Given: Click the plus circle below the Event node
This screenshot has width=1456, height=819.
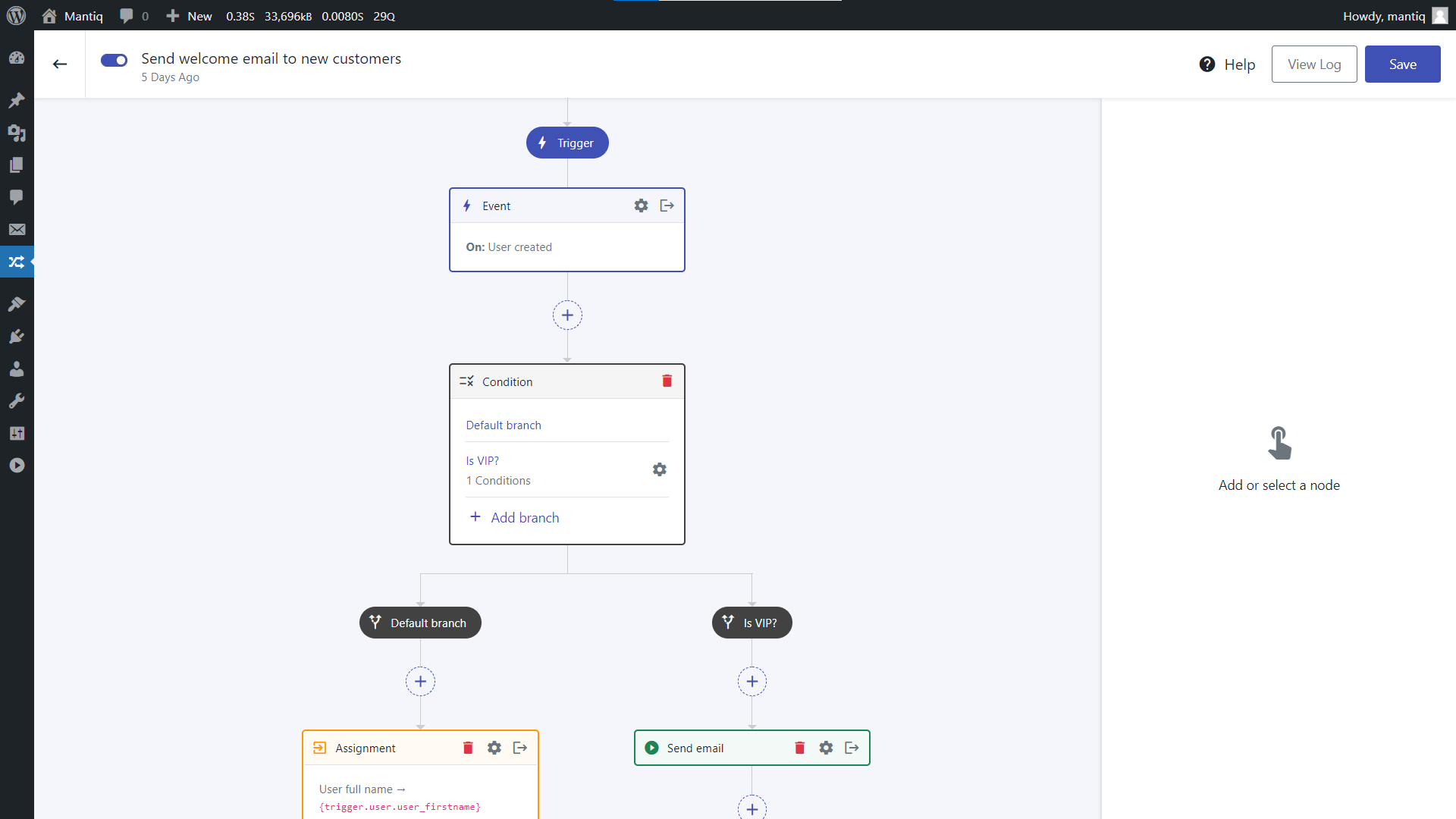Looking at the screenshot, I should pyautogui.click(x=567, y=315).
